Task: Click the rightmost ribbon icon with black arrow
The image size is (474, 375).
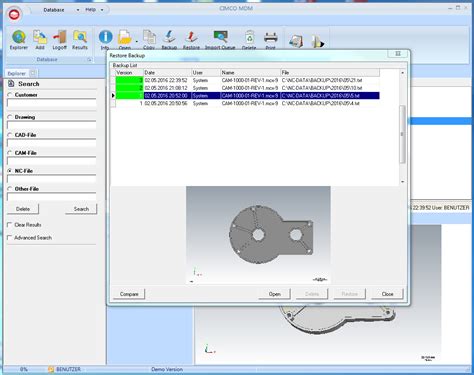Action: 317,42
